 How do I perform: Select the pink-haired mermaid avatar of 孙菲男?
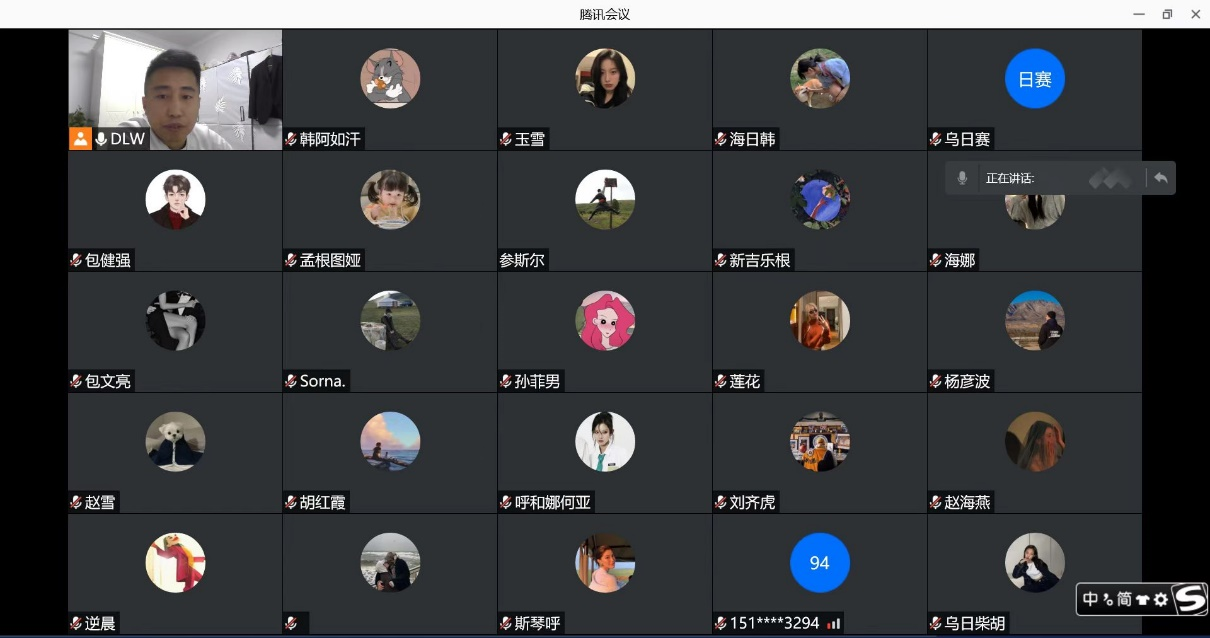click(605, 321)
